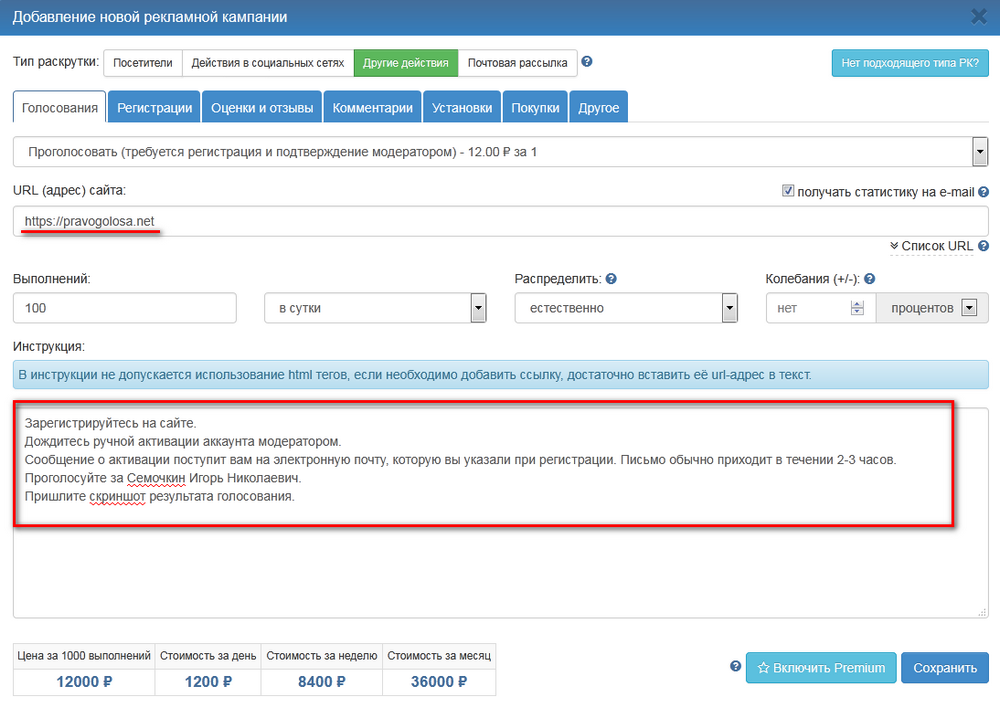Screen dimensions: 1000x708
Task: Select Посетители promotion type
Action: 141,63
